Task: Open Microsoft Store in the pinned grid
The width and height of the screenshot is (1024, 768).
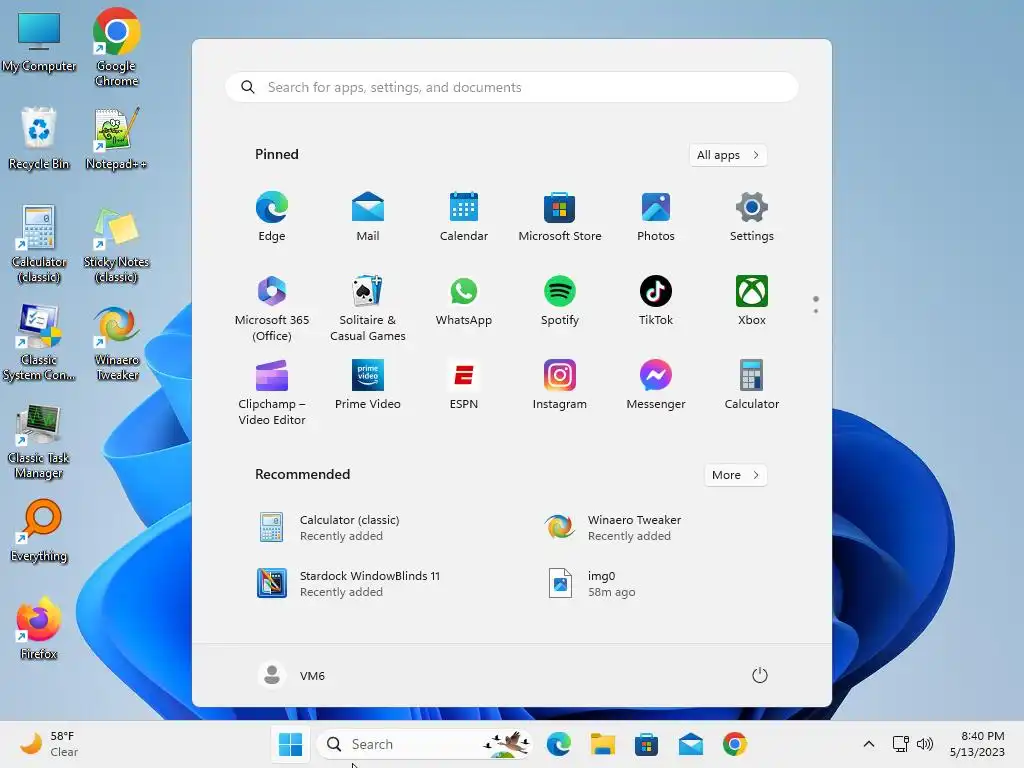Action: point(560,217)
